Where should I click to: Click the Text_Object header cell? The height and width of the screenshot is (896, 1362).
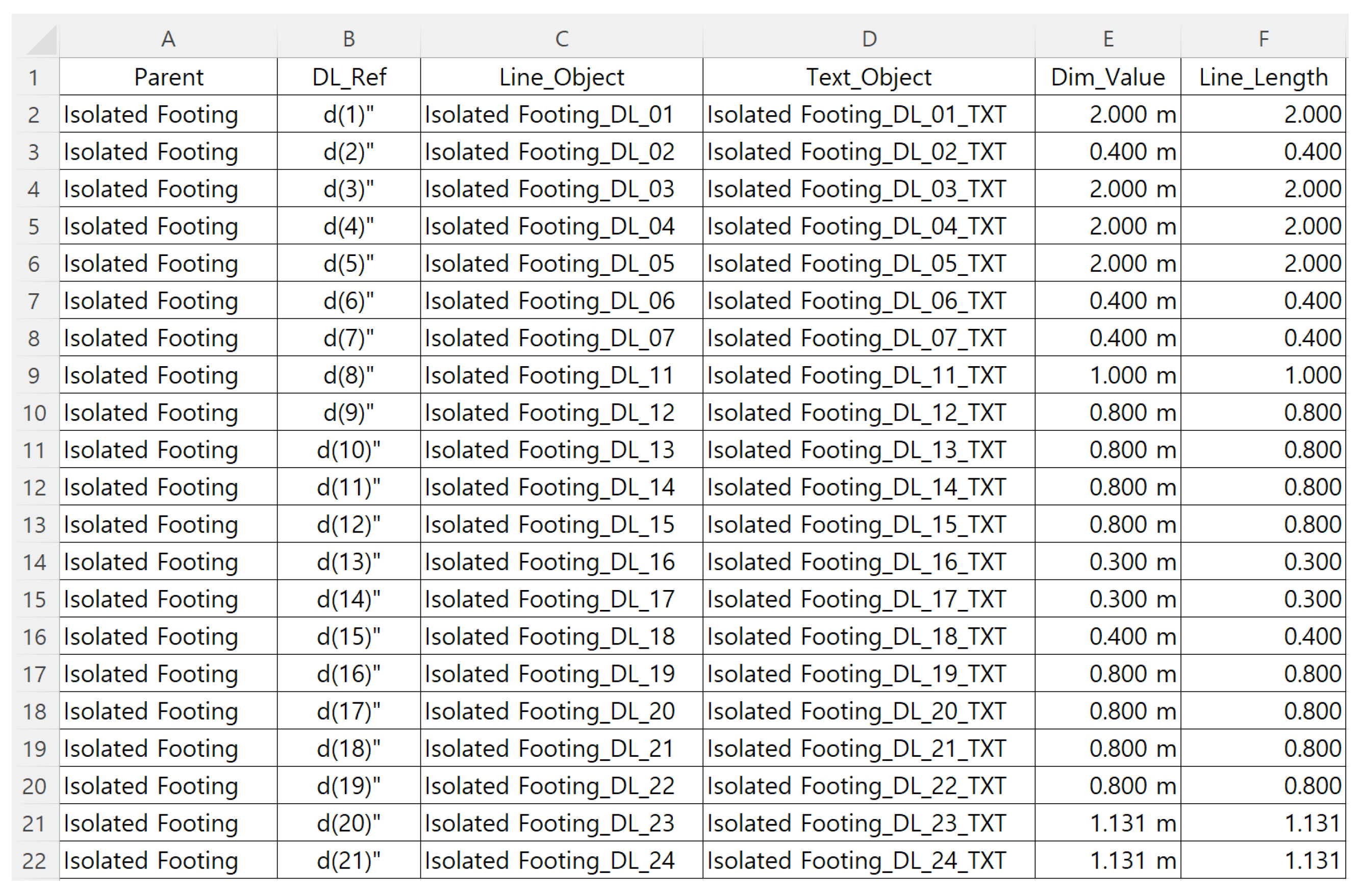point(869,77)
